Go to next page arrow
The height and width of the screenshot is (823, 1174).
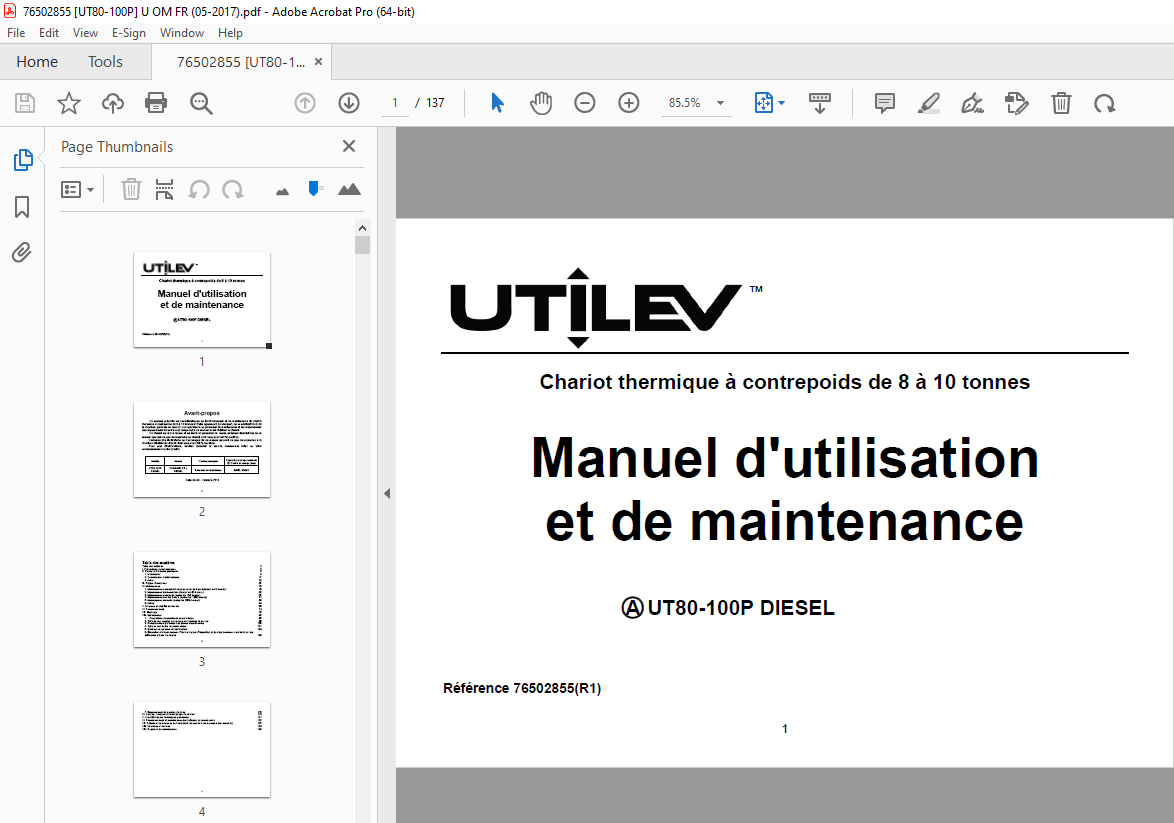point(349,103)
